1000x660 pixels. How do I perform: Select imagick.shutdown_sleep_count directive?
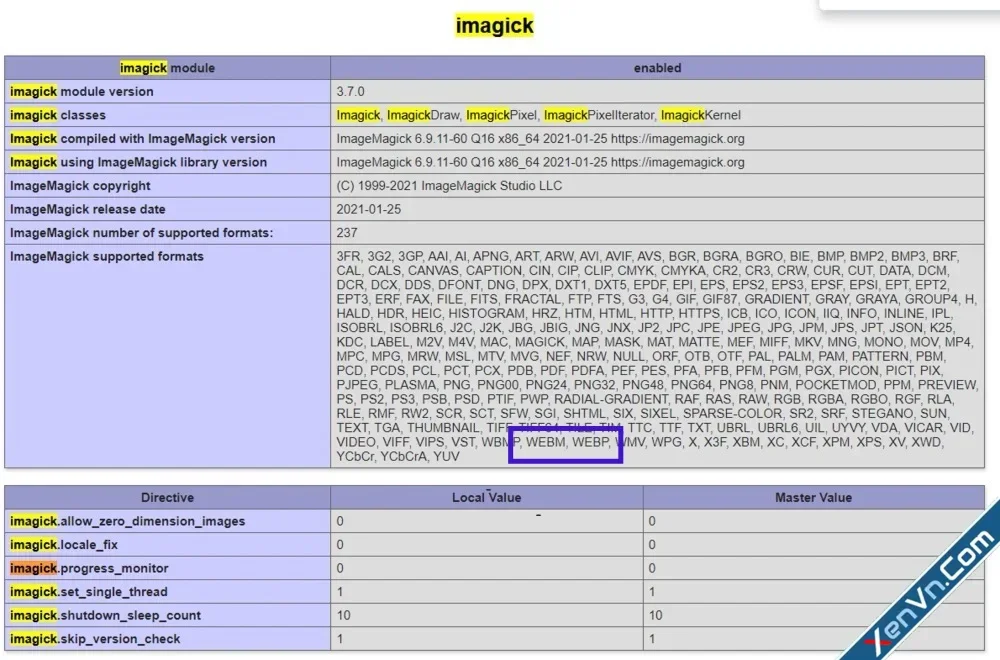(x=105, y=615)
